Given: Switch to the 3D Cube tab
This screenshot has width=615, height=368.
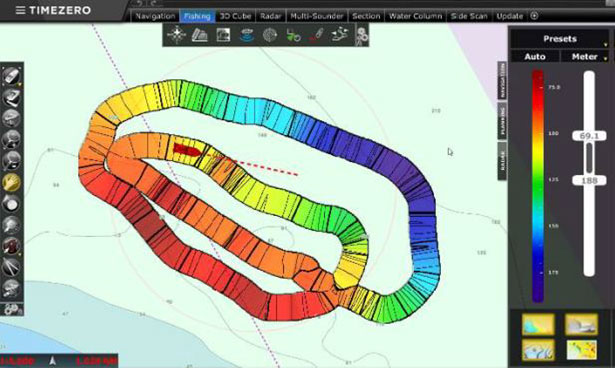Looking at the screenshot, I should [x=235, y=16].
